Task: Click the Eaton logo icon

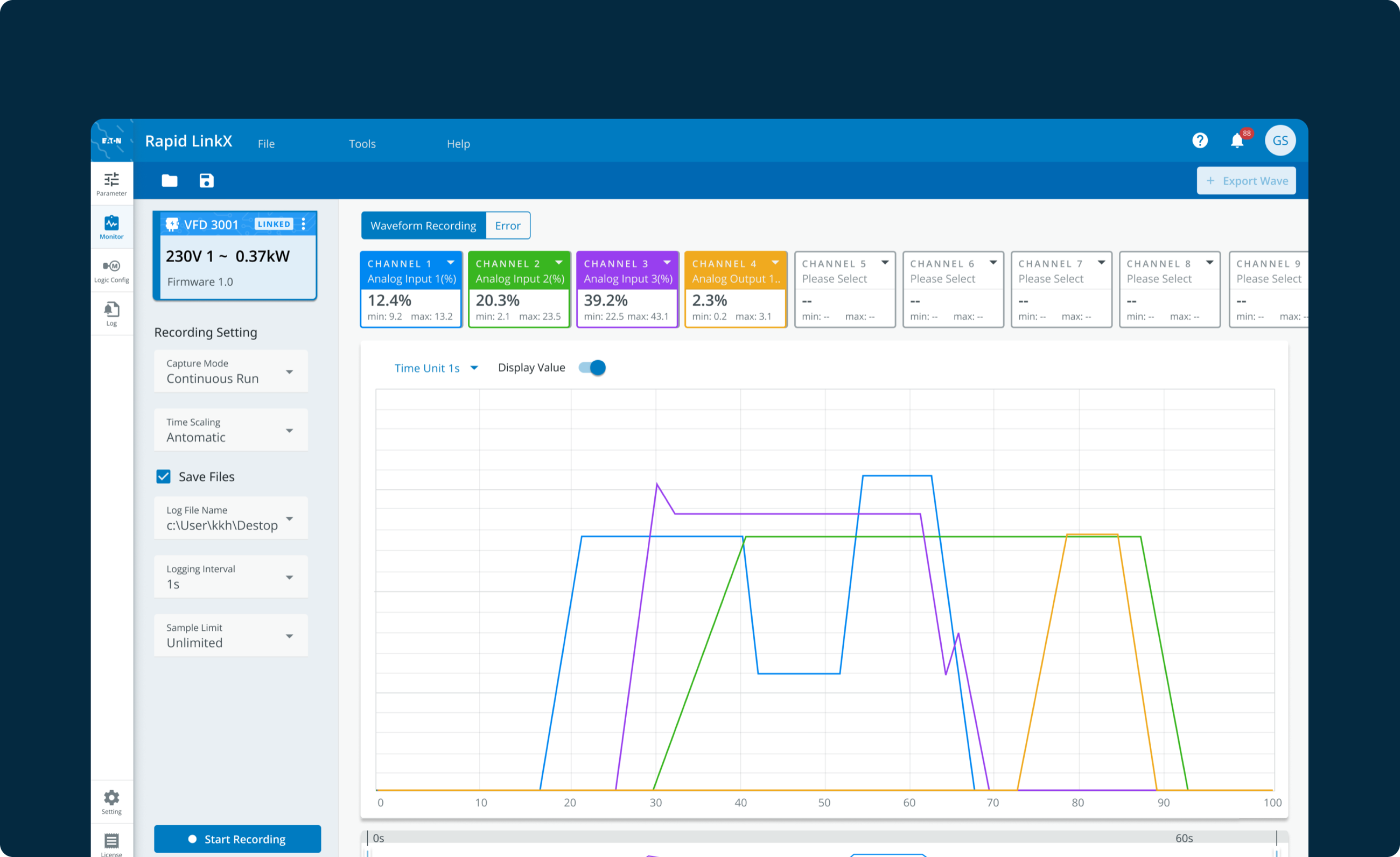Action: tap(111, 141)
